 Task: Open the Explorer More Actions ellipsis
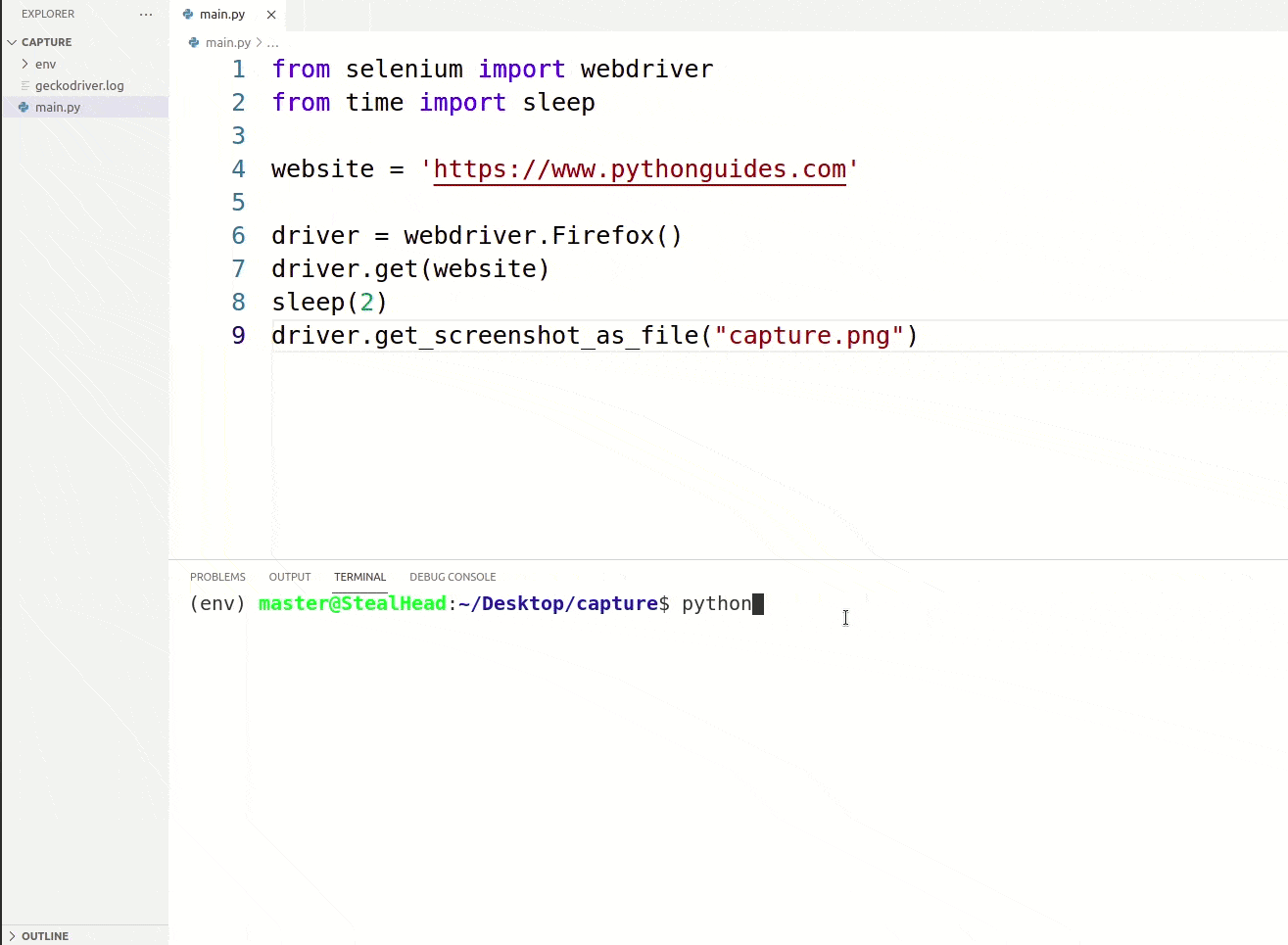tap(146, 14)
